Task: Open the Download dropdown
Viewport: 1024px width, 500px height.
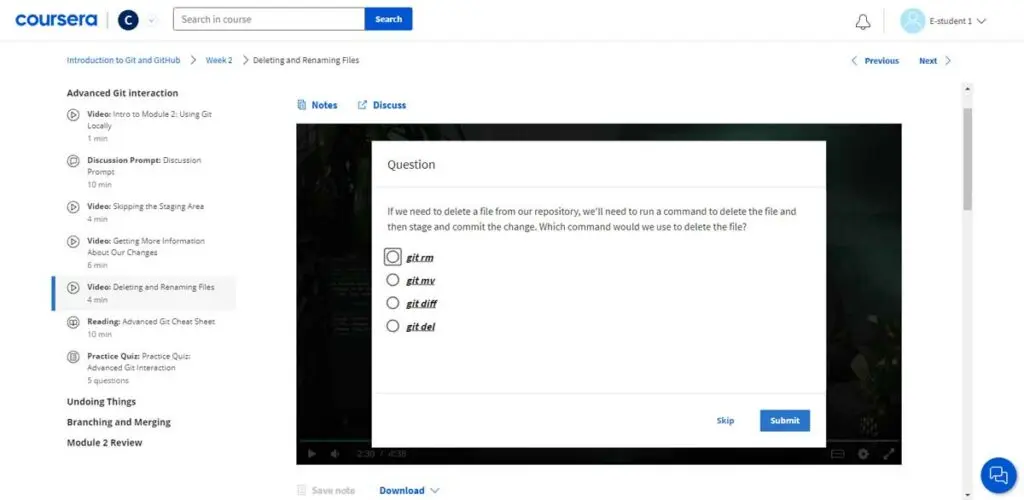Action: click(409, 490)
